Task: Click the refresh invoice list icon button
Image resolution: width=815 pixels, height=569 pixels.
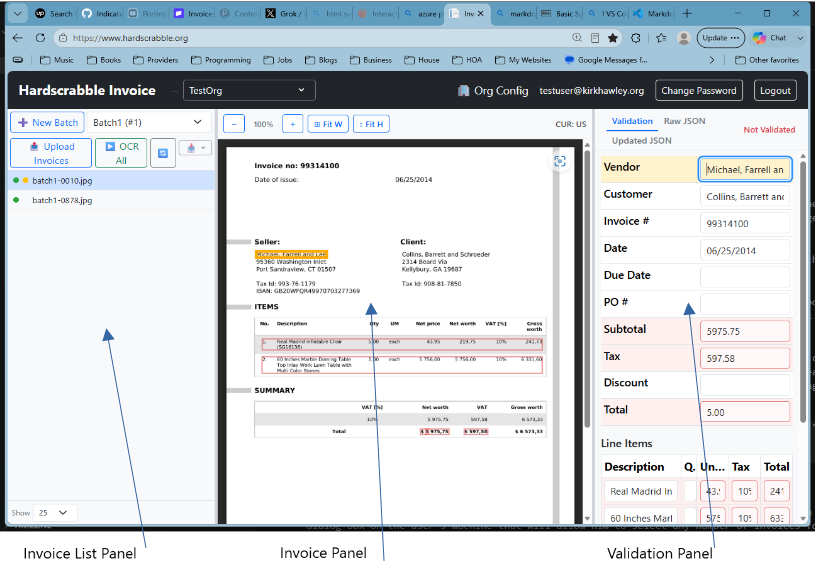Action: [163, 153]
